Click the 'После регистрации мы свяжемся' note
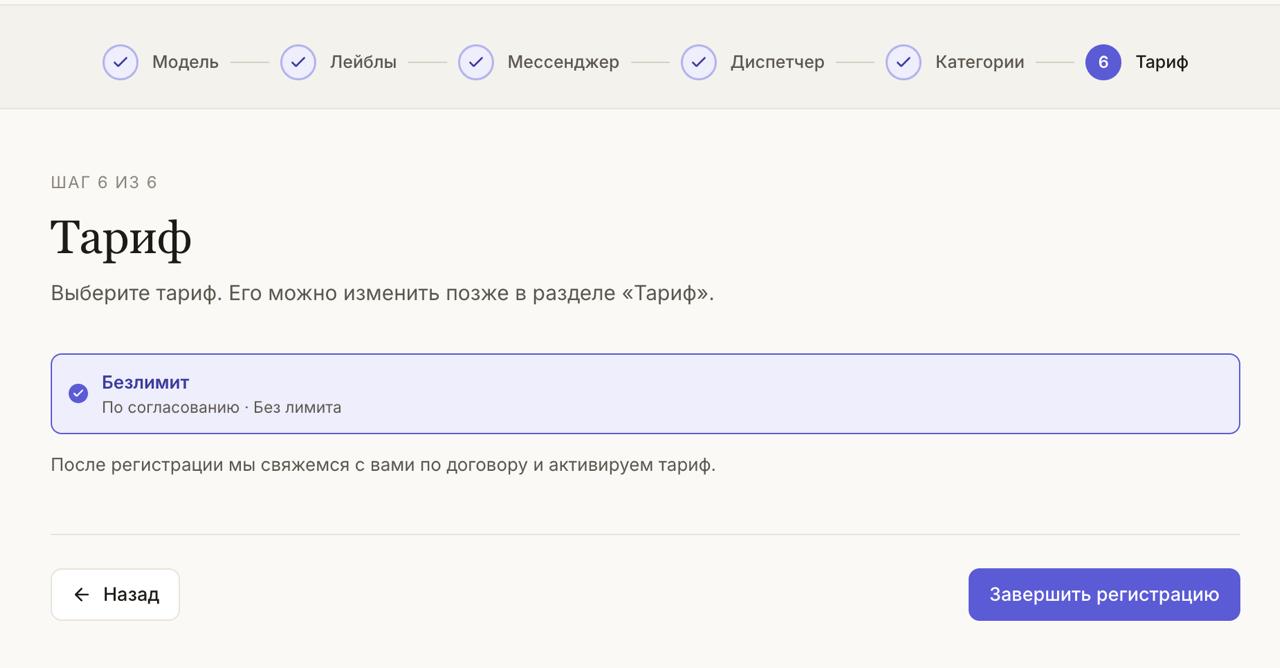This screenshot has width=1280, height=668. click(383, 465)
